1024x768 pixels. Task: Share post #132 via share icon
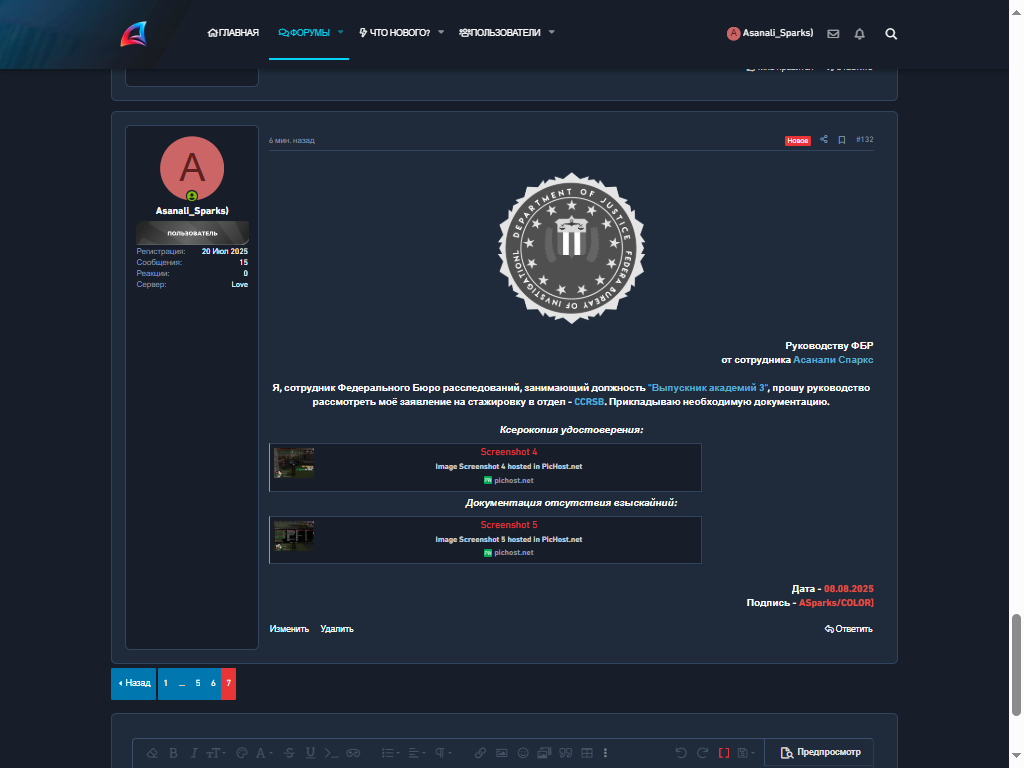click(x=824, y=139)
